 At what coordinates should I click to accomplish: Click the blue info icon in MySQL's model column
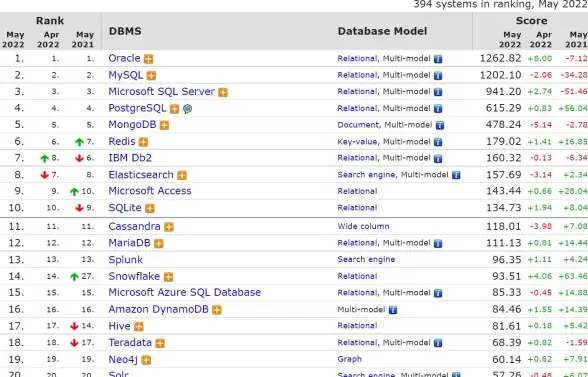pyautogui.click(x=438, y=76)
